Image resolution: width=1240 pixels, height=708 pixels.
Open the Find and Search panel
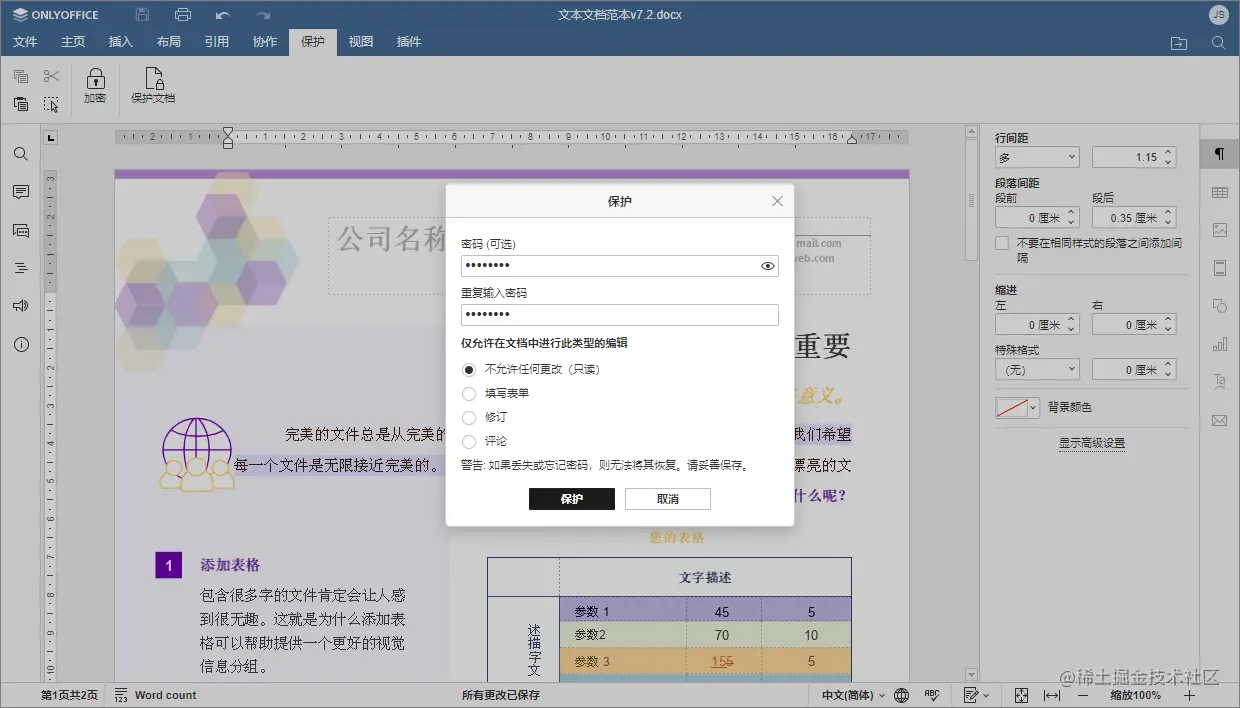tap(20, 153)
